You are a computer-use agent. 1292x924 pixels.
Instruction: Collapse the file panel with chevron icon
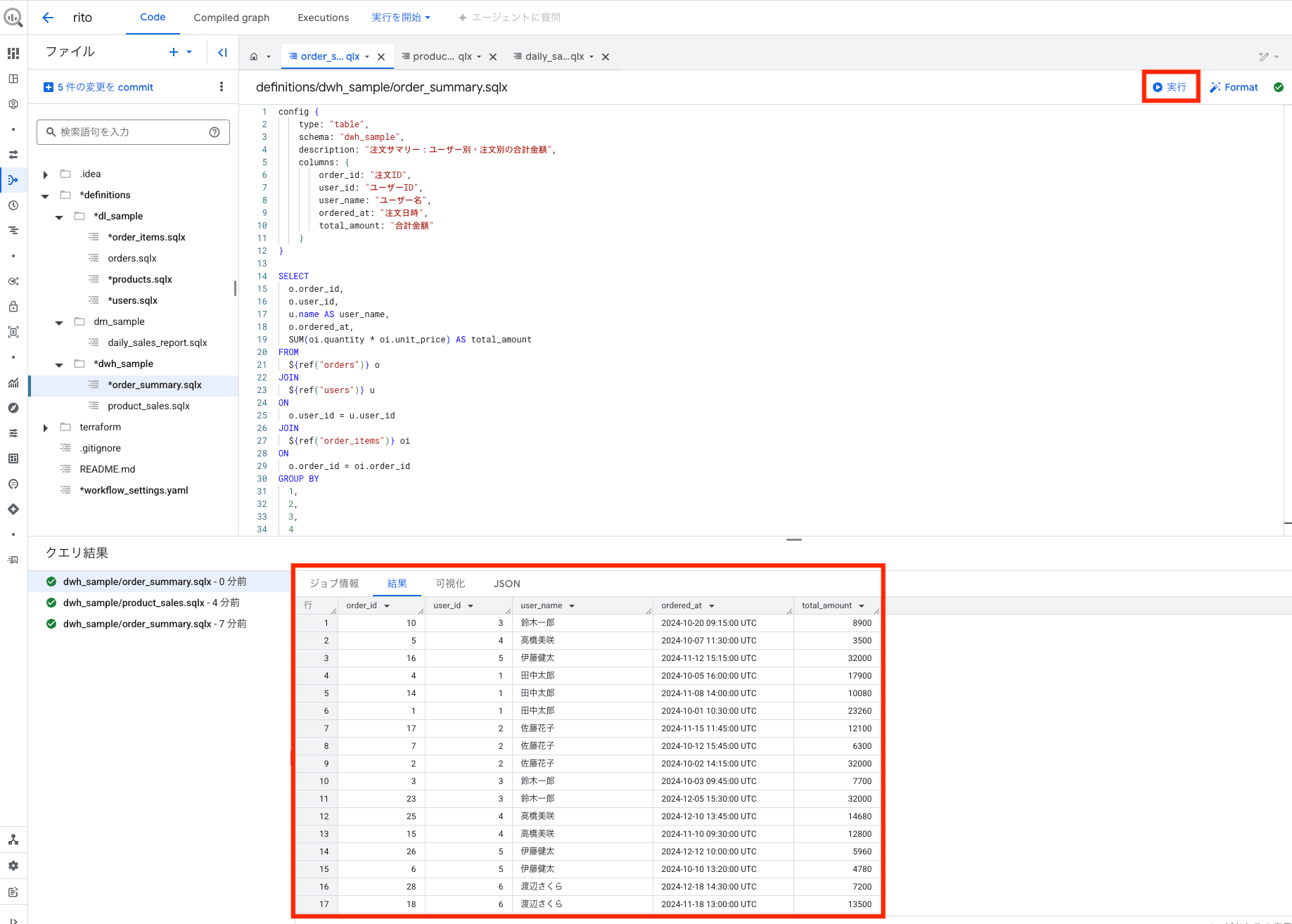(x=222, y=52)
